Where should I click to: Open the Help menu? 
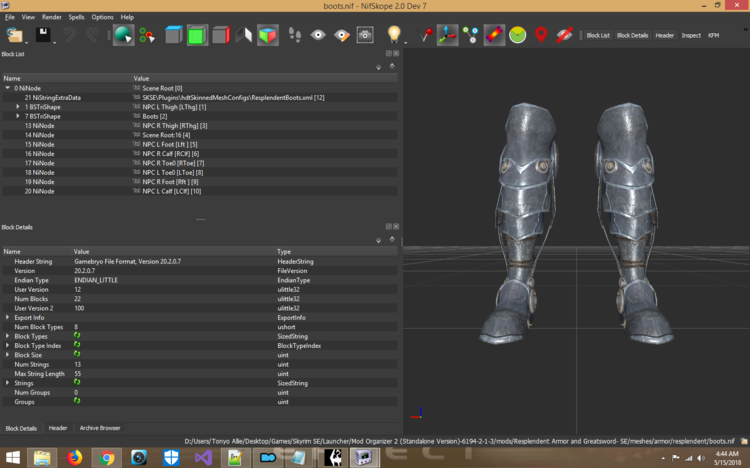coord(127,17)
